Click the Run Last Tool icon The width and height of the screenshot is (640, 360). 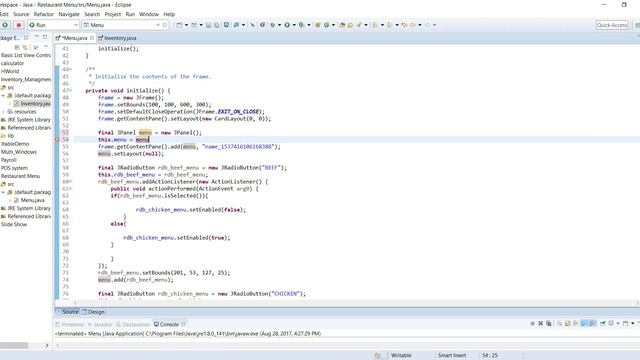click(x=301, y=25)
